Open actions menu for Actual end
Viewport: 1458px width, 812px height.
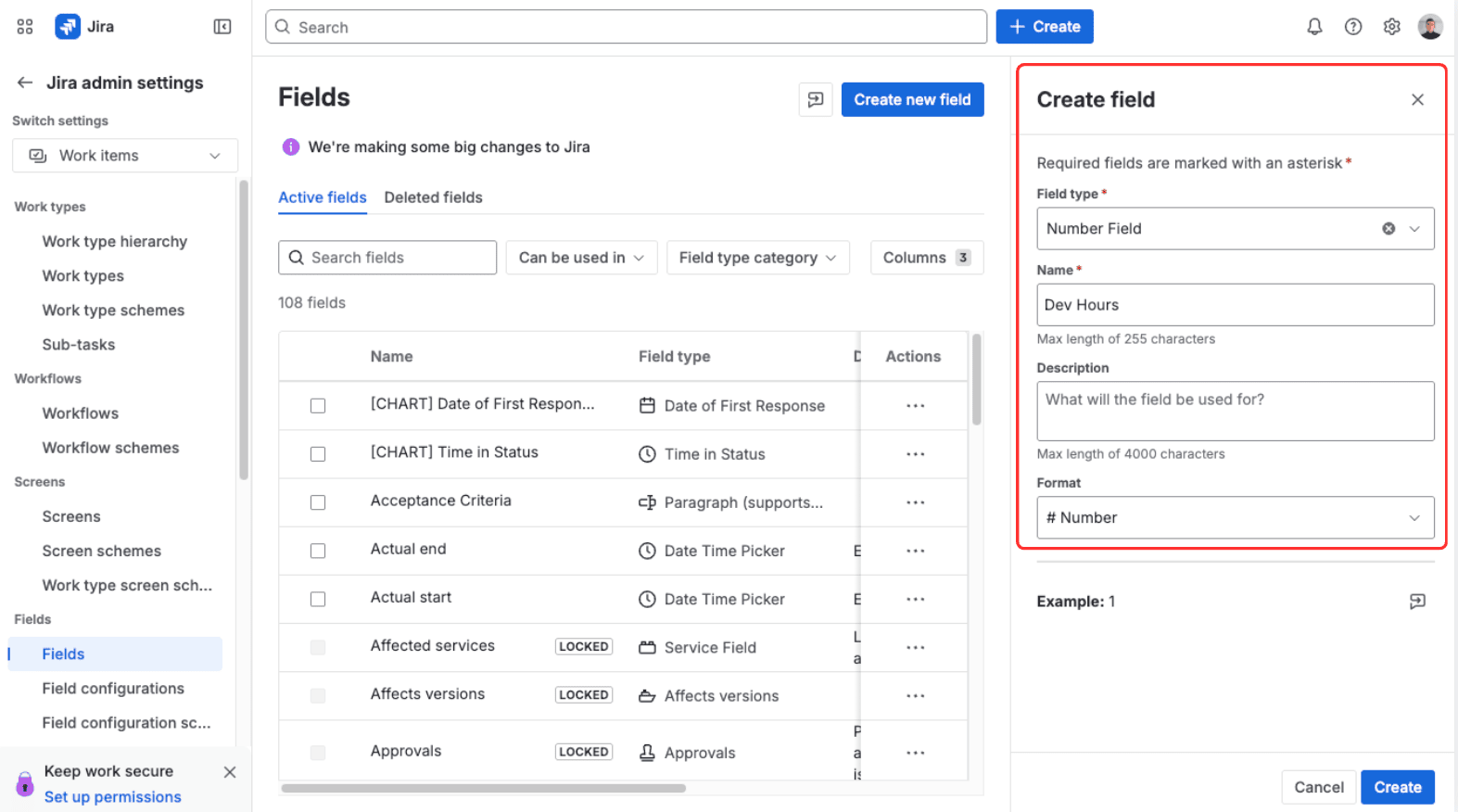coord(916,551)
